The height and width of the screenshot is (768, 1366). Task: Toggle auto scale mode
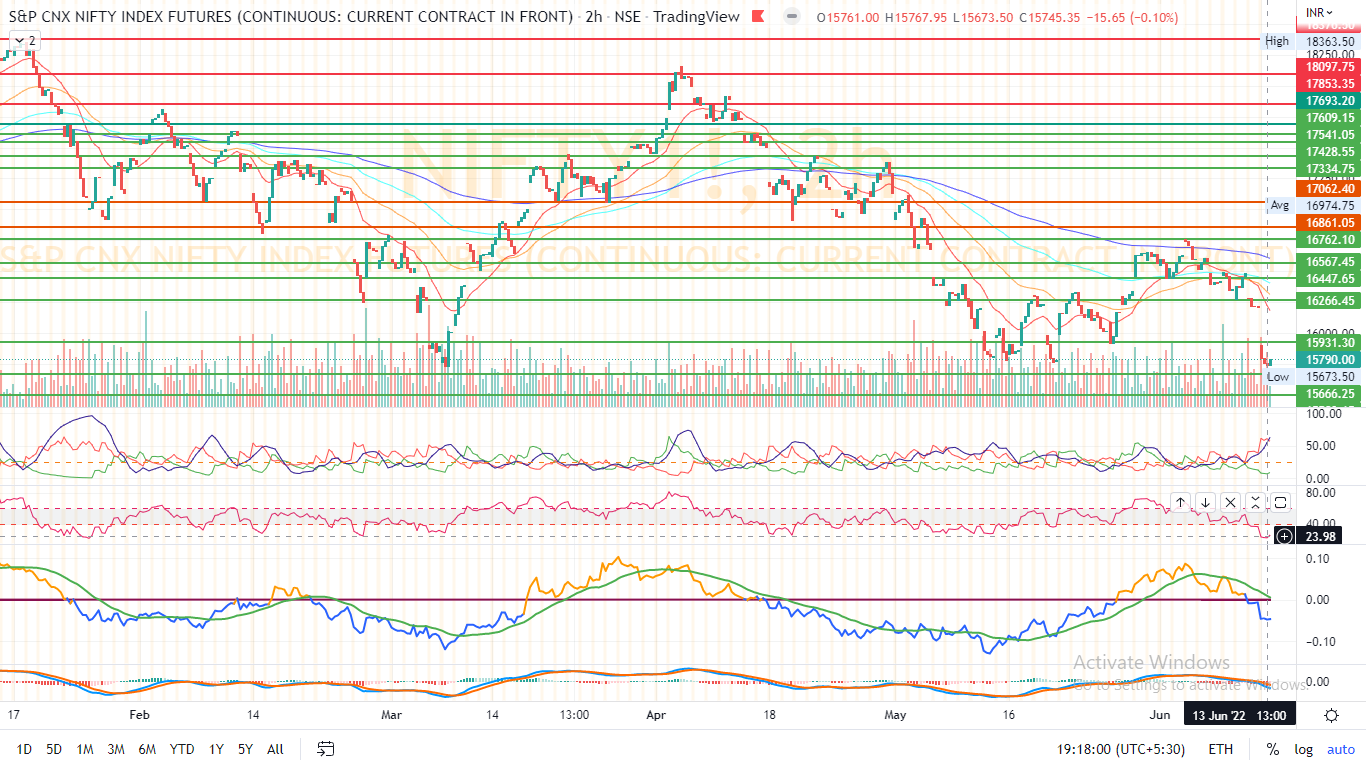click(x=1341, y=749)
